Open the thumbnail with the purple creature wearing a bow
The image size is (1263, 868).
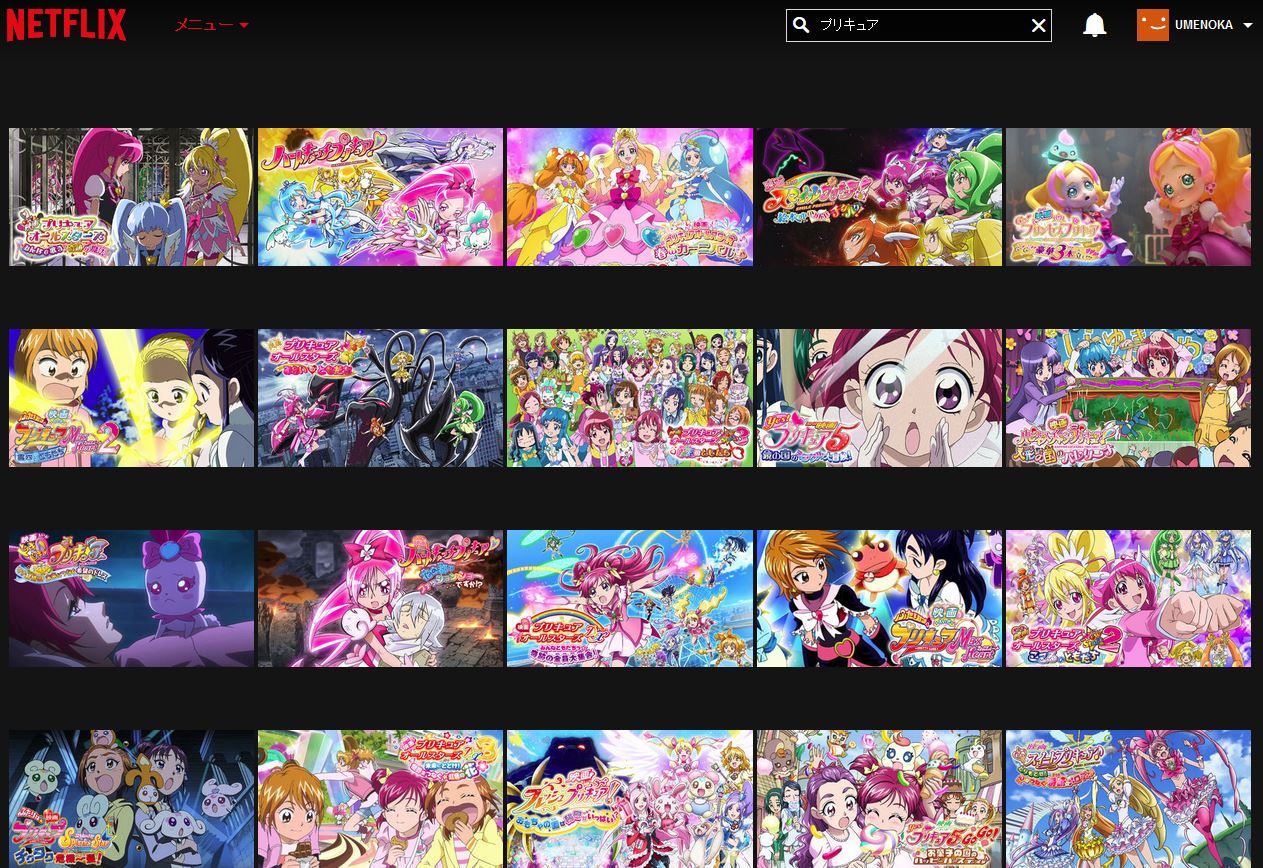click(131, 599)
